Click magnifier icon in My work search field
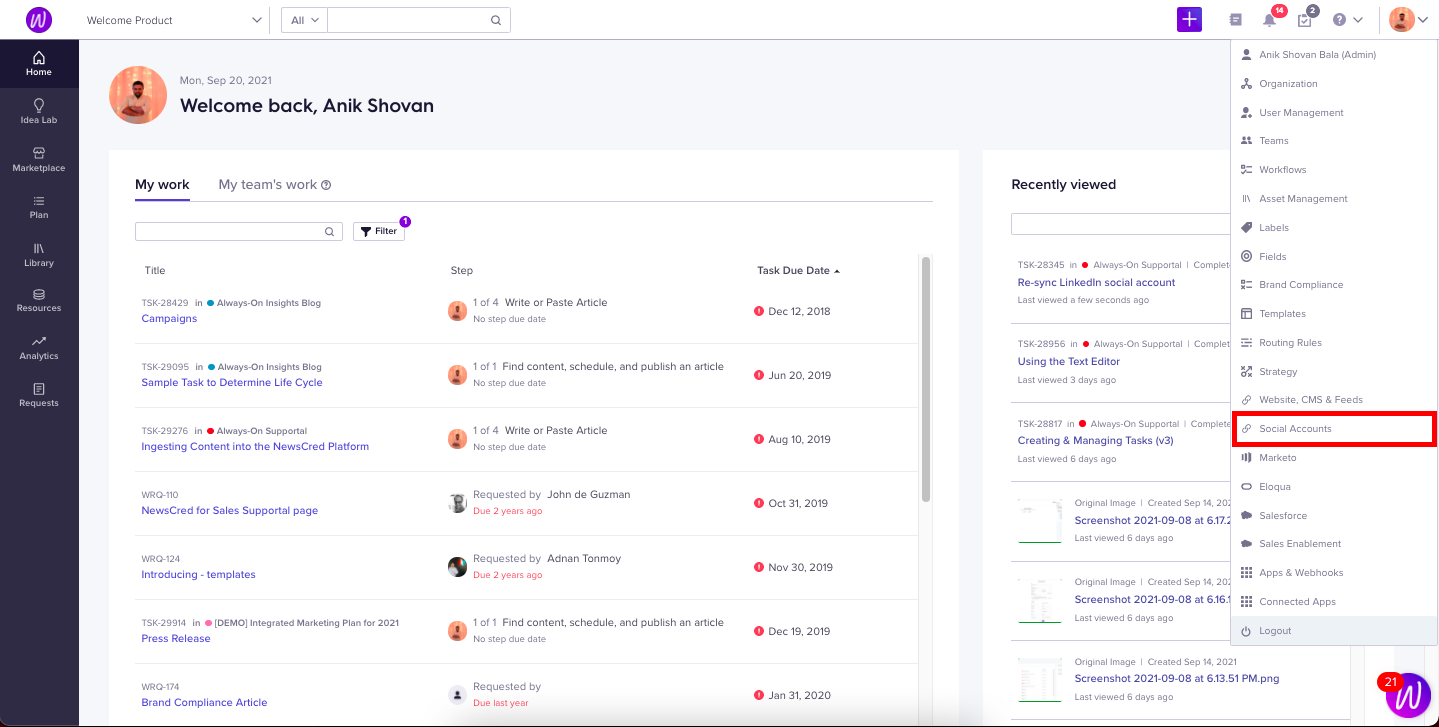 pyautogui.click(x=329, y=232)
